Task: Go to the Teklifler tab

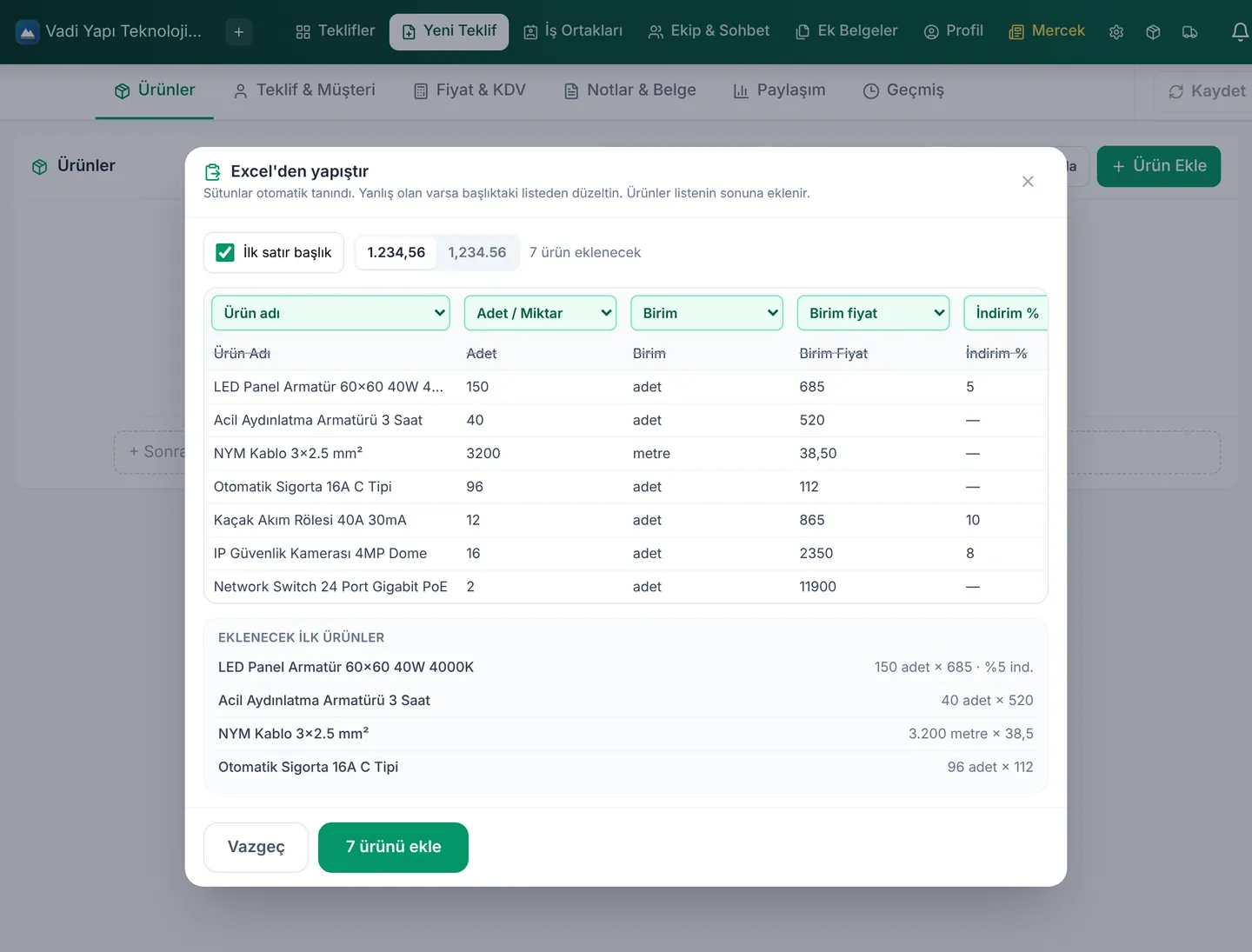Action: click(x=336, y=31)
